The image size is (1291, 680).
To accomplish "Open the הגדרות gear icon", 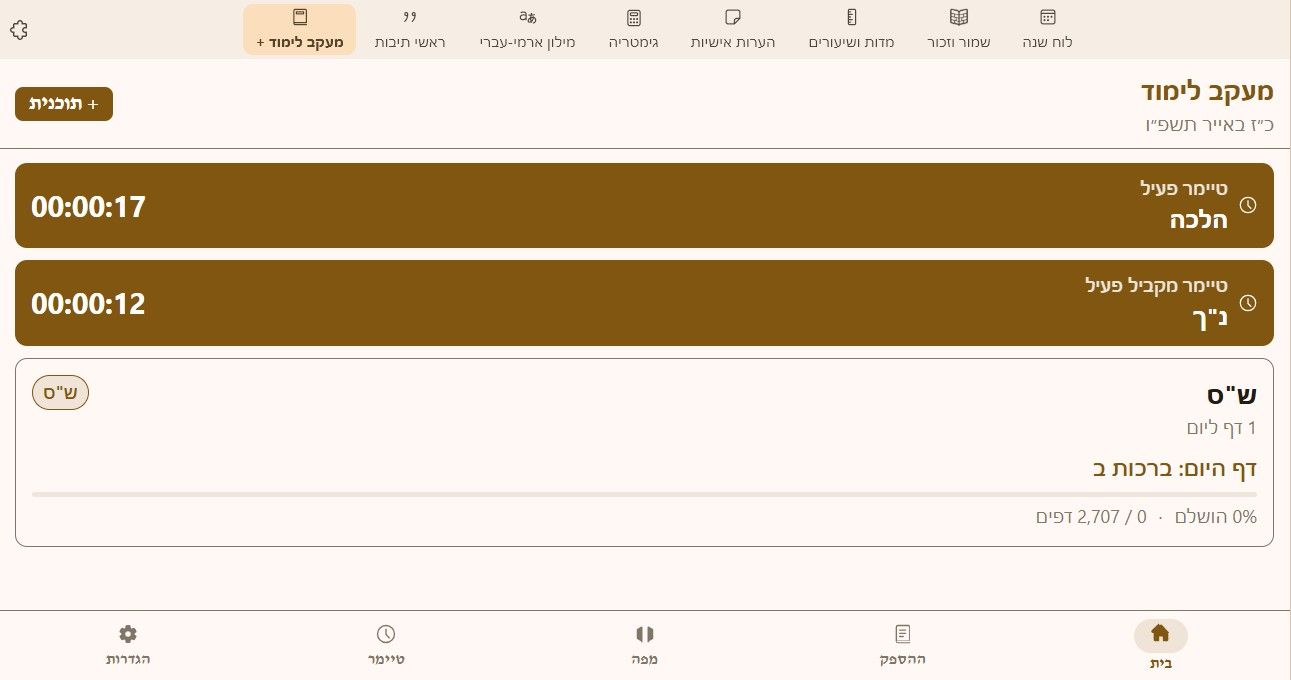I will (x=128, y=634).
